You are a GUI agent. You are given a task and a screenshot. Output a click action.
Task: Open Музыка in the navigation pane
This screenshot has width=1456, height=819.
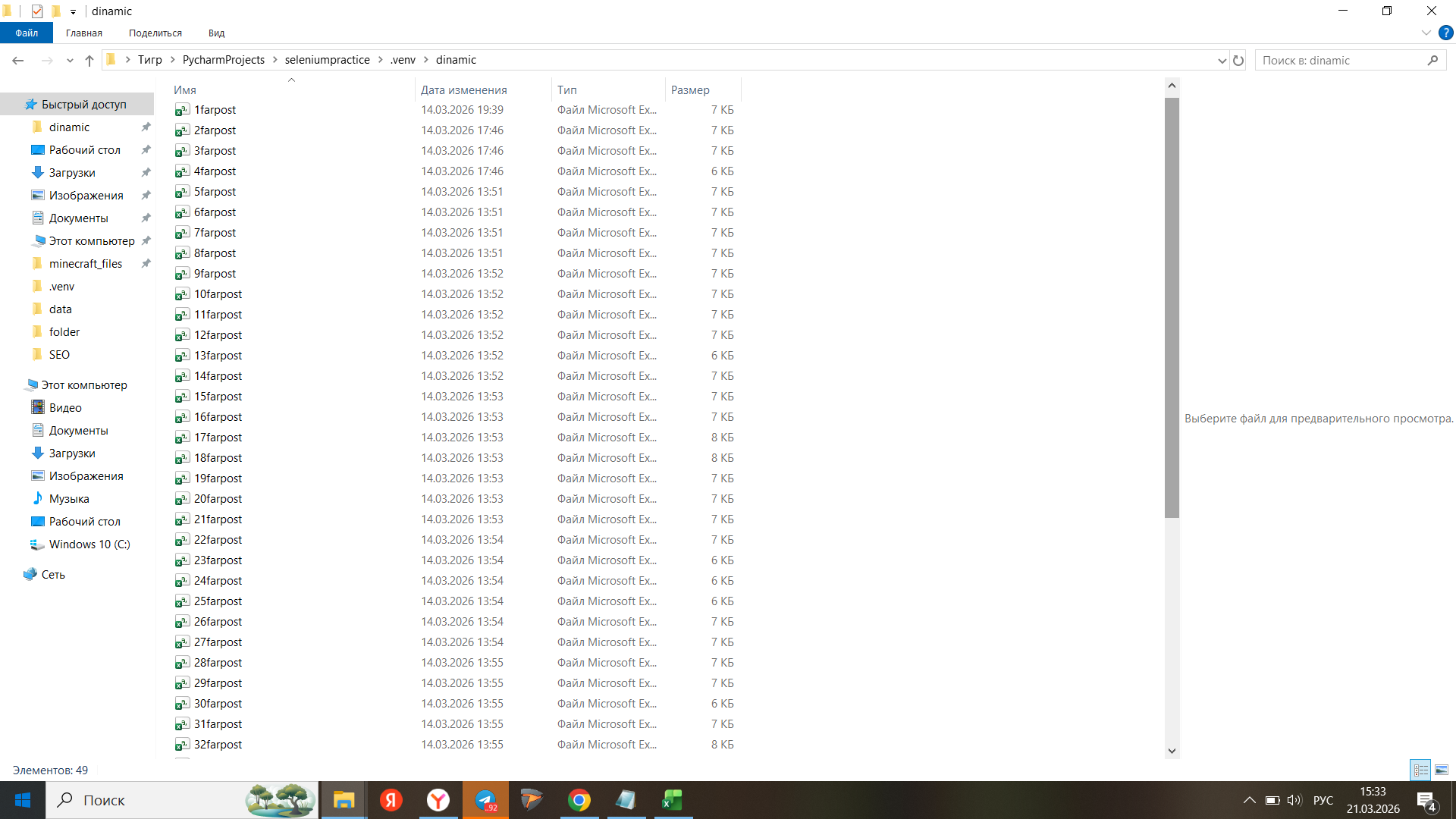pyautogui.click(x=69, y=499)
